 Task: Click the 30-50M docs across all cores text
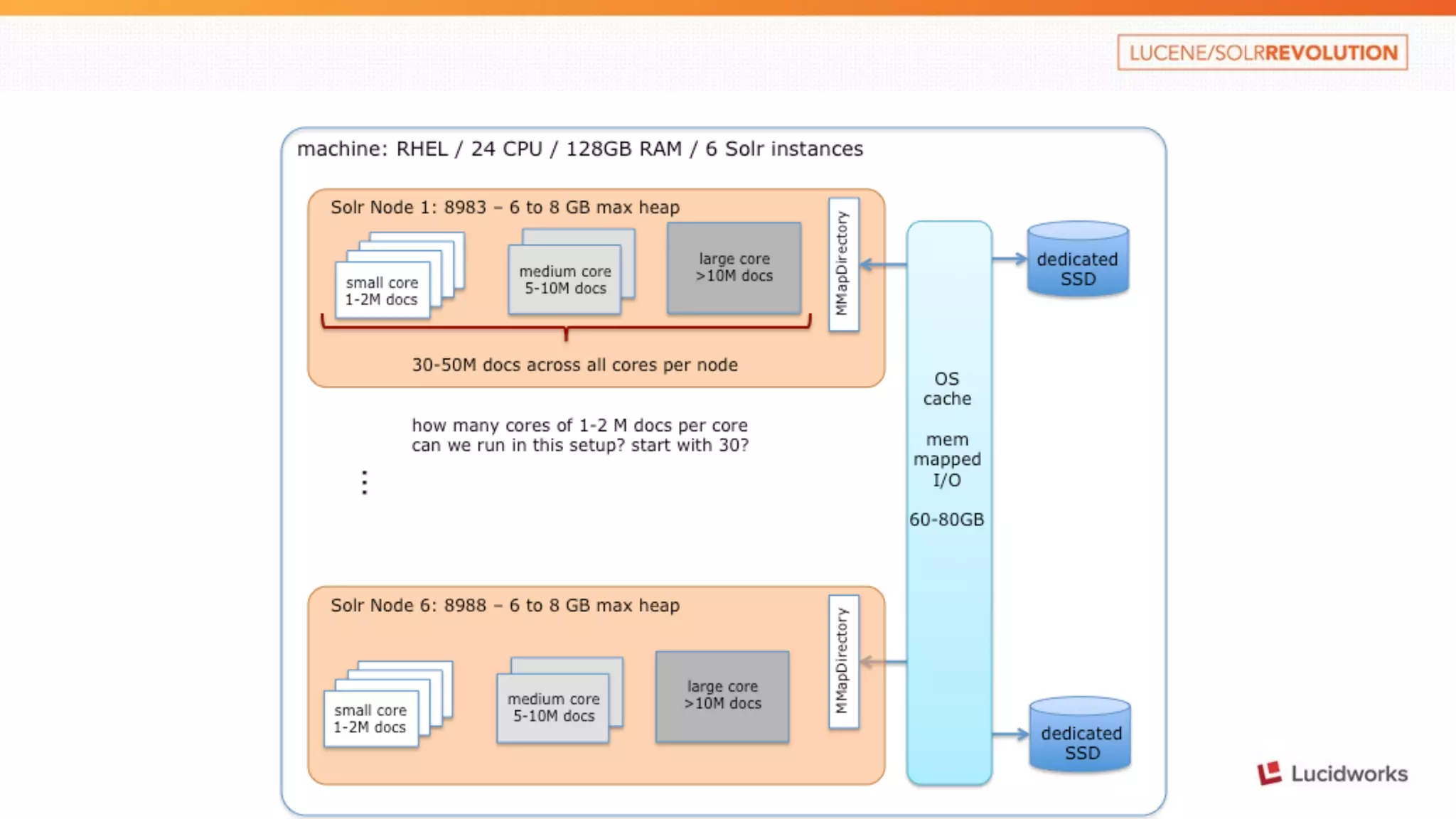[x=574, y=365]
